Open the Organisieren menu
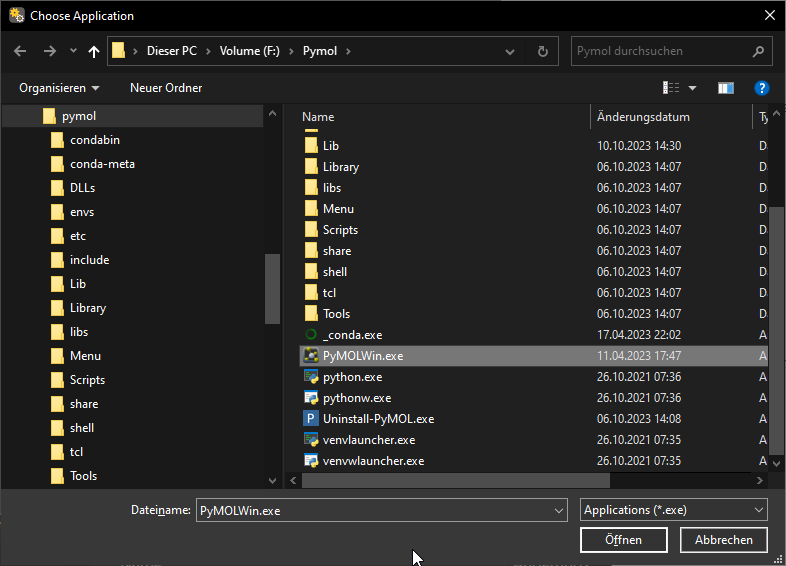The image size is (786, 566). pyautogui.click(x=59, y=88)
